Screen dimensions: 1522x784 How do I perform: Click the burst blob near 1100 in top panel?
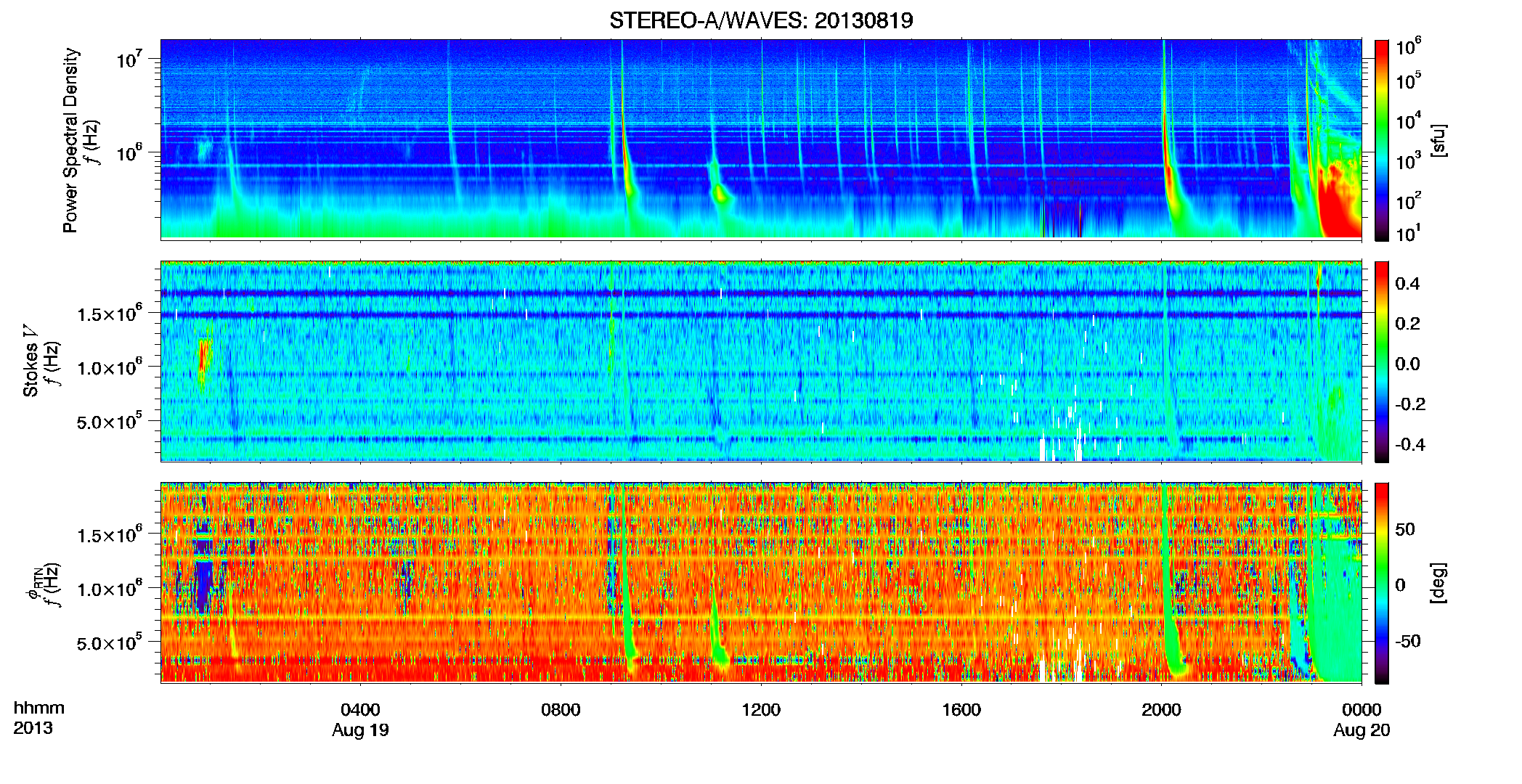(720, 192)
